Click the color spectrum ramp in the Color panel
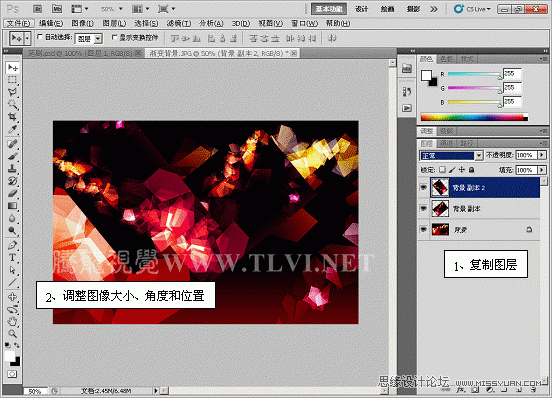Image resolution: width=552 pixels, height=398 pixels. 474,117
